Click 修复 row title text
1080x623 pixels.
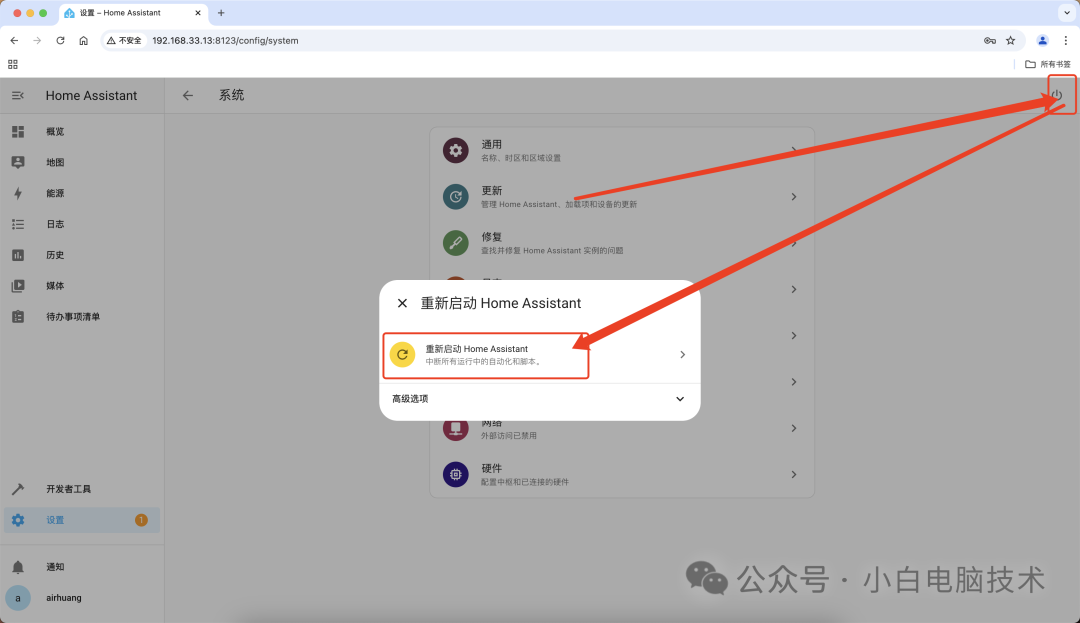(492, 237)
